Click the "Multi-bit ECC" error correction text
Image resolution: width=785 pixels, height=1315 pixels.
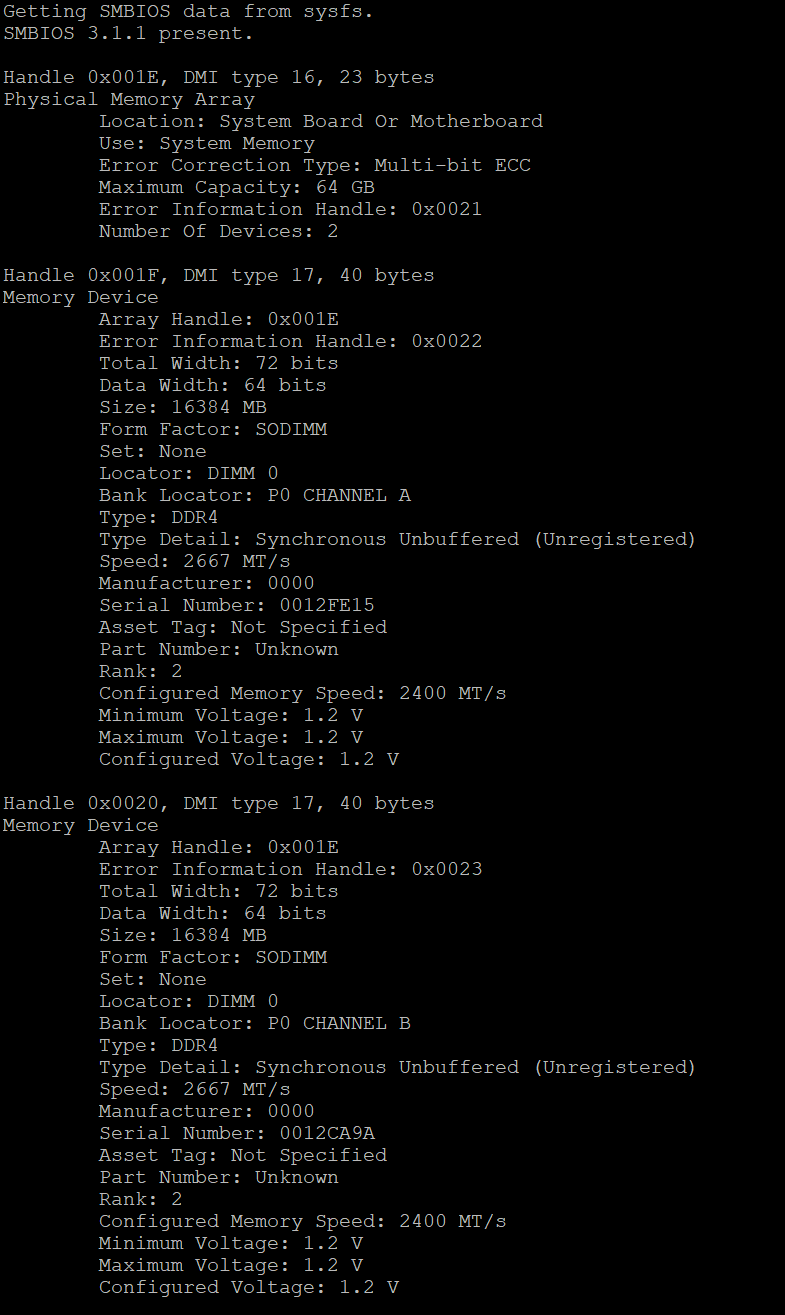coord(452,165)
